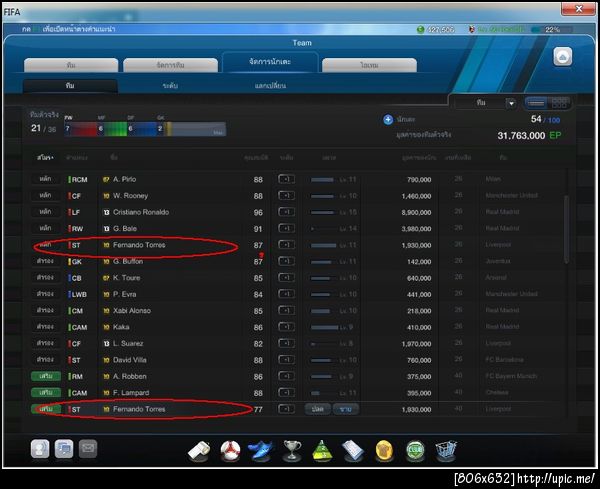Open the gold coin icon in bottom toolbar
Viewport: 600px width, 489px height.
point(384,451)
